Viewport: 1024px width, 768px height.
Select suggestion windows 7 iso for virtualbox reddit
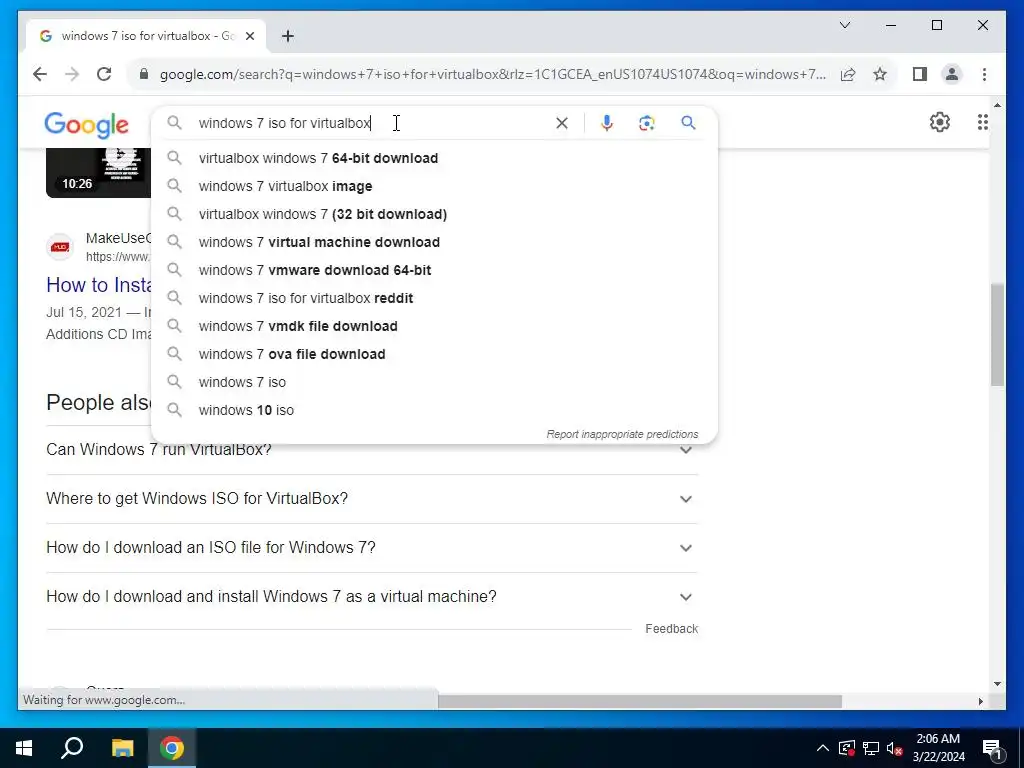point(434,298)
